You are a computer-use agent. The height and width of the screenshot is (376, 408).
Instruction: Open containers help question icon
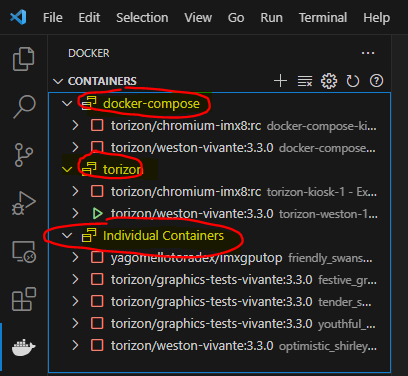(376, 81)
